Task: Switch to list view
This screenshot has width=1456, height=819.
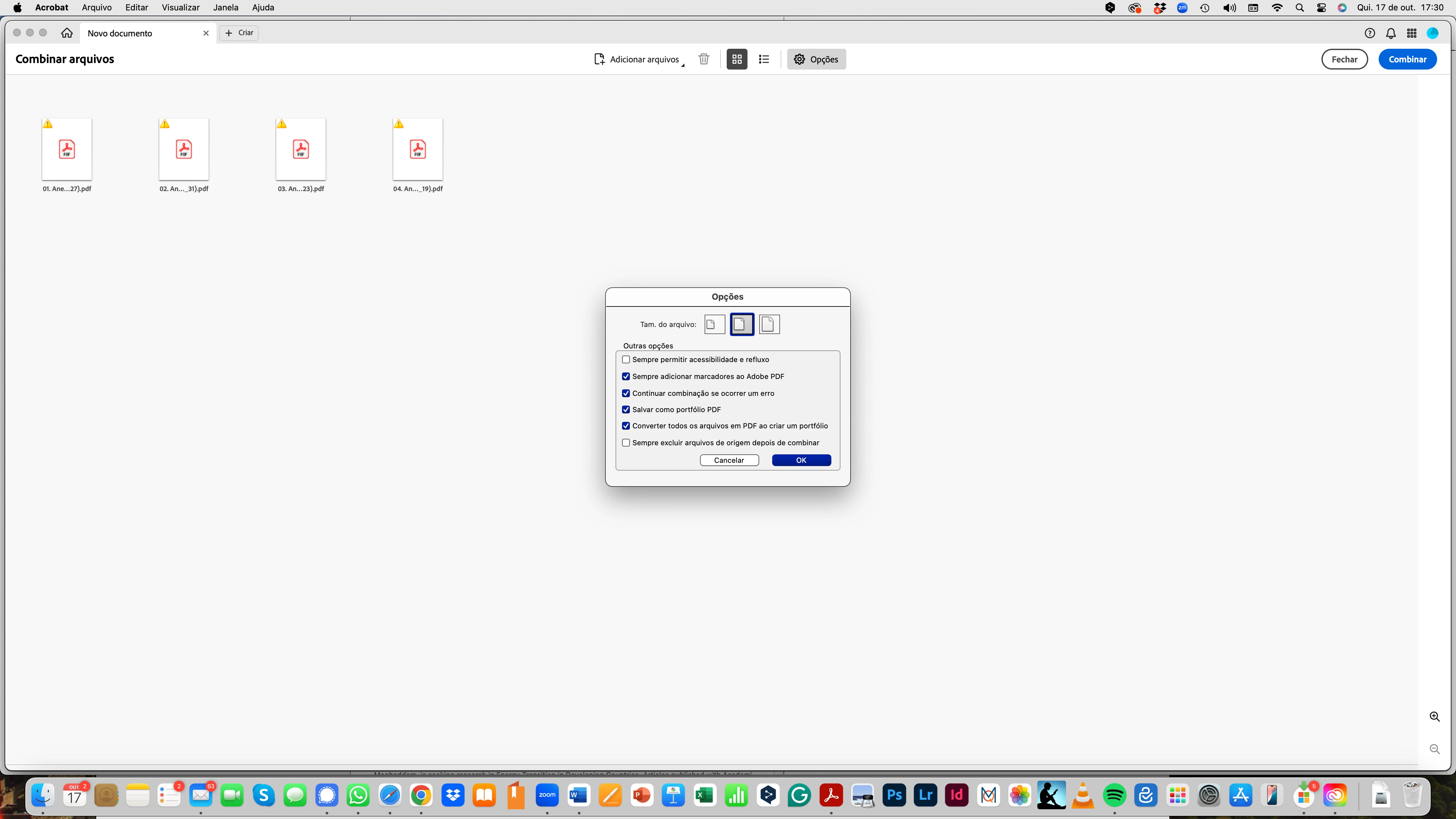Action: click(x=764, y=59)
